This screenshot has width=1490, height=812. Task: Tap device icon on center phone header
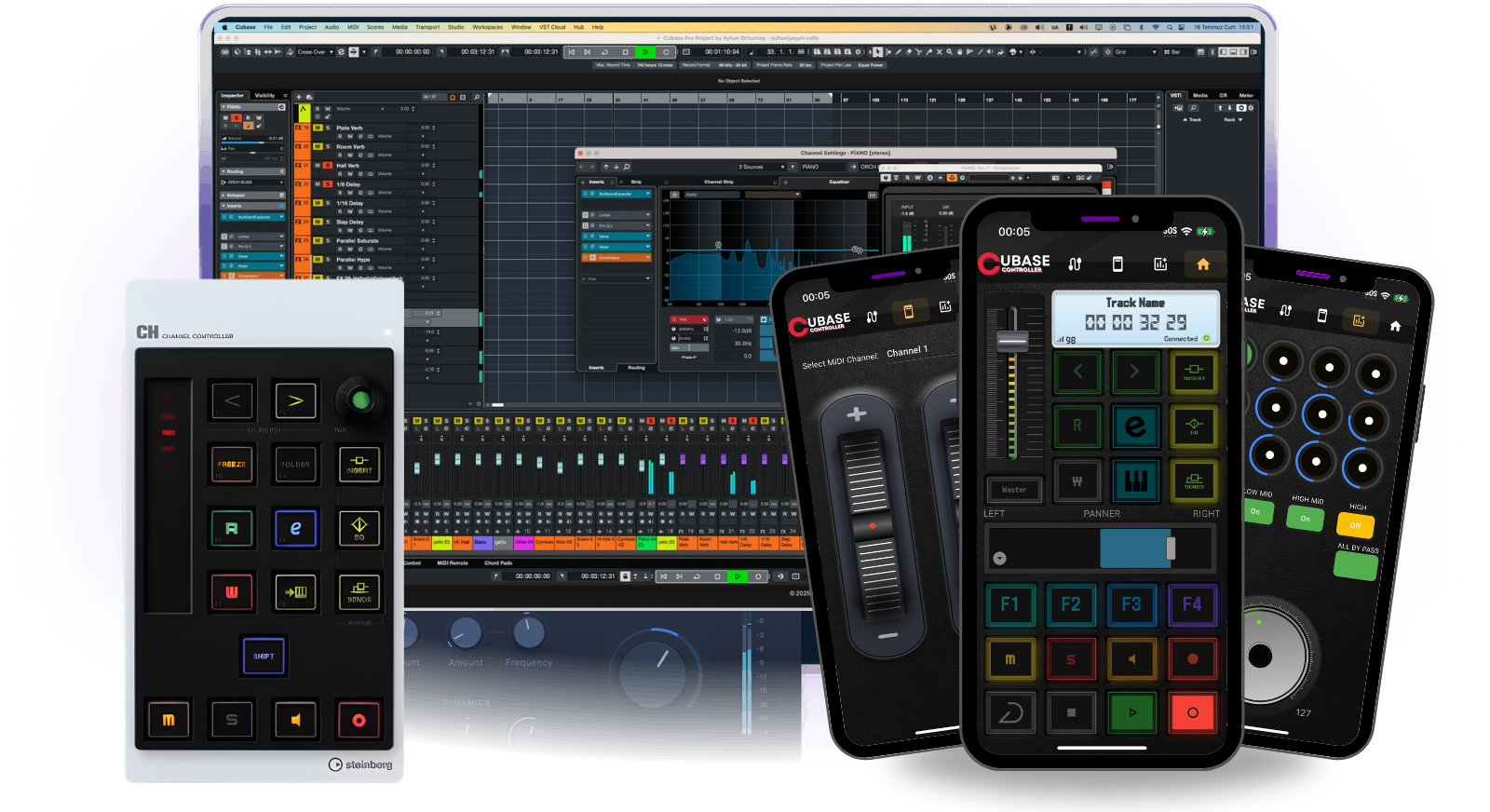tap(1117, 264)
